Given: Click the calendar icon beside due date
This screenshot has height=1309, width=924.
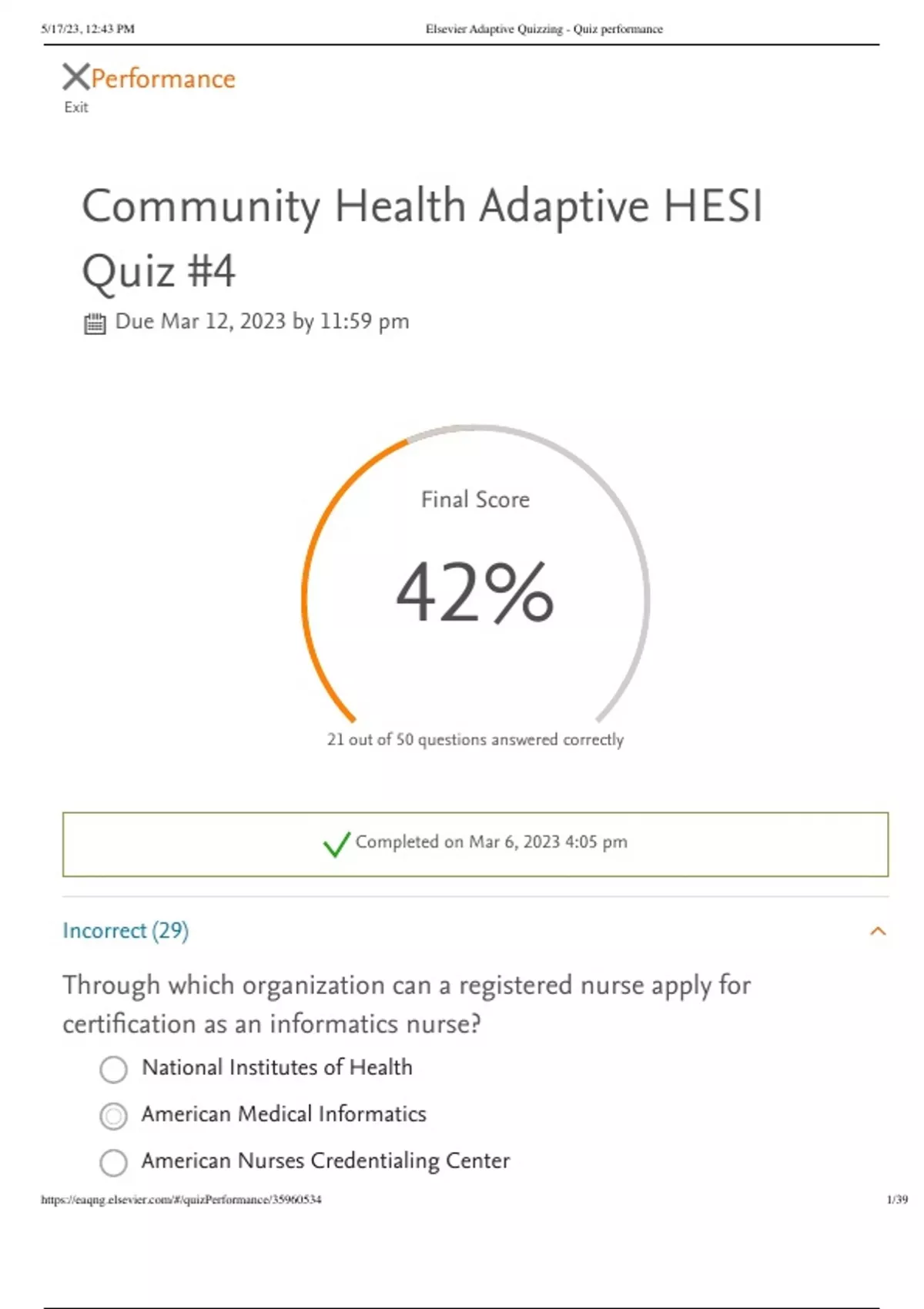Looking at the screenshot, I should point(94,323).
